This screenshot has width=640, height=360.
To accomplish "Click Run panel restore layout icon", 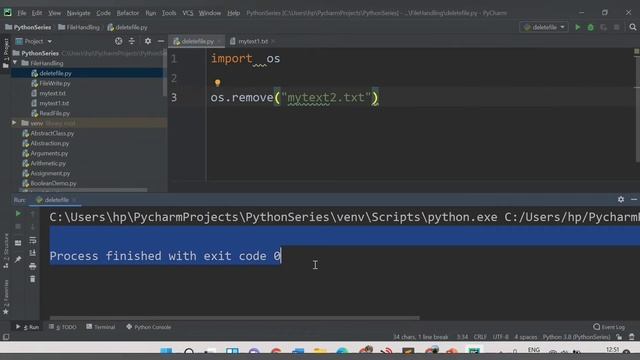I will (x=18, y=243).
